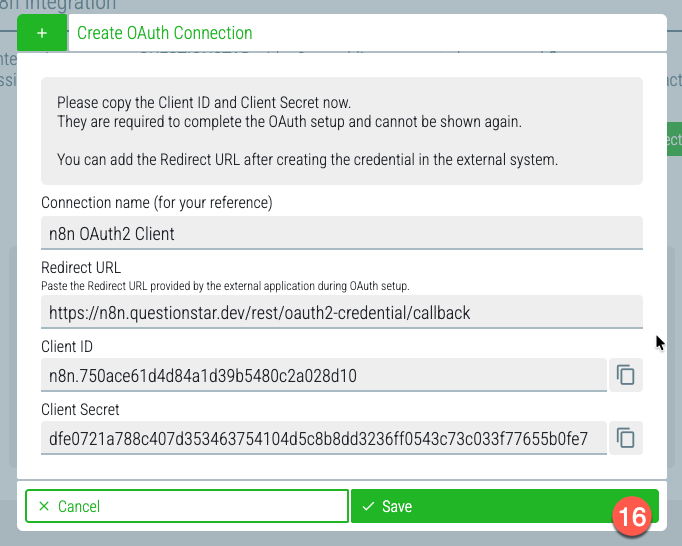Click 'Please copy the Client ID' notice text
Image resolution: width=682 pixels, height=546 pixels.
pyautogui.click(x=204, y=103)
